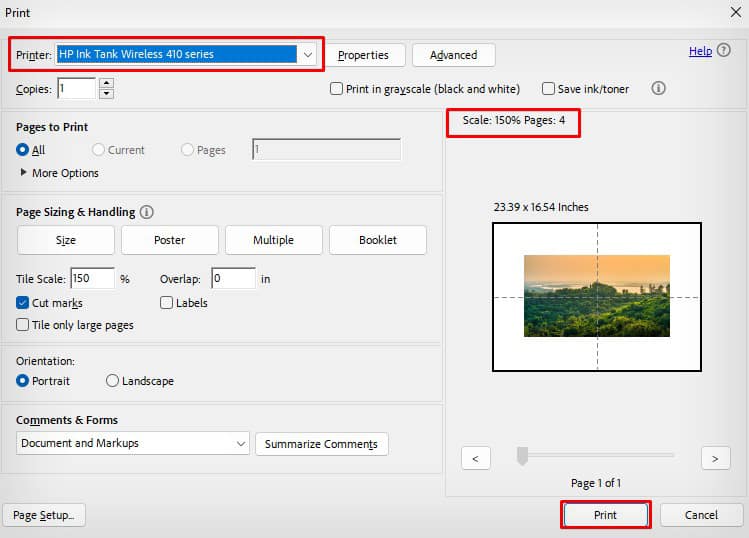Viewport: 749px width, 538px height.
Task: Open the Printer dropdown list
Action: click(308, 54)
